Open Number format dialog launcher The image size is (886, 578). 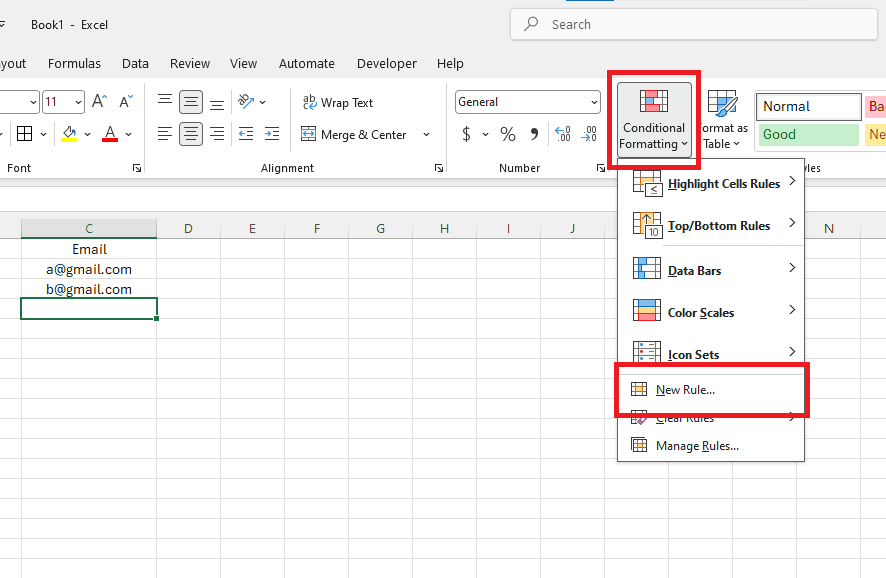[x=601, y=168]
